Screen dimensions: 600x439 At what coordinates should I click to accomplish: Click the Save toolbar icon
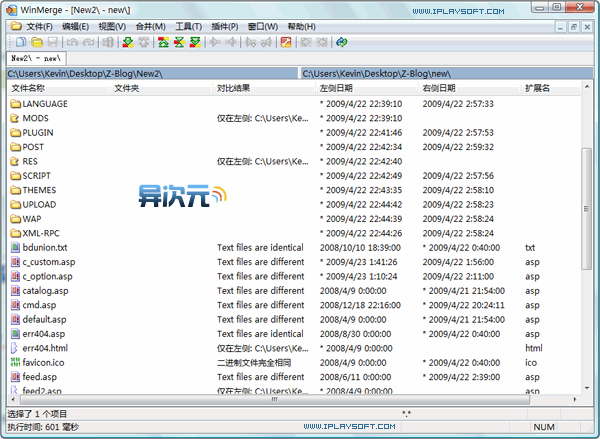point(52,42)
